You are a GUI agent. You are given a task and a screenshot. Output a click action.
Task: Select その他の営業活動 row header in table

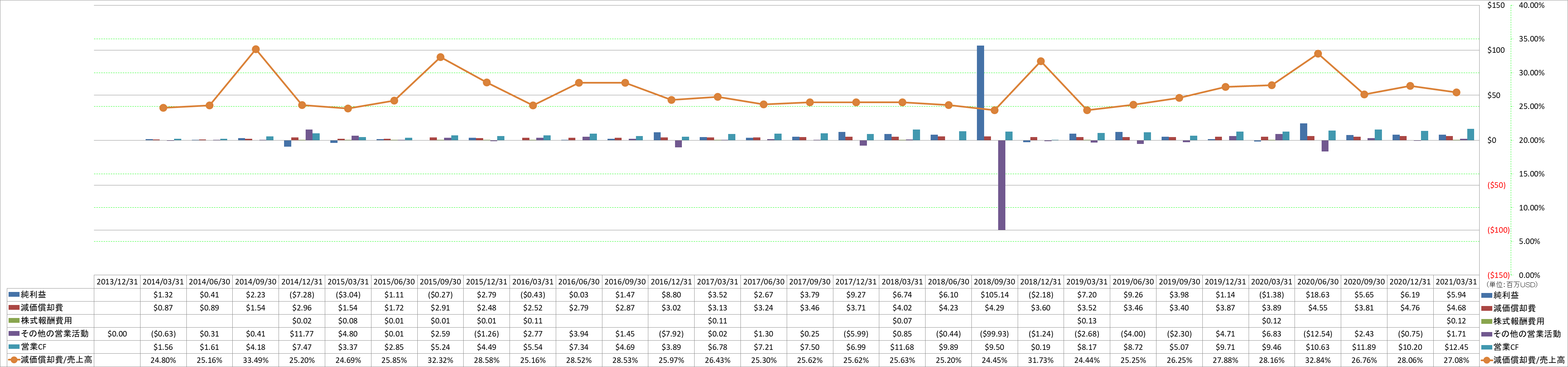tap(50, 334)
